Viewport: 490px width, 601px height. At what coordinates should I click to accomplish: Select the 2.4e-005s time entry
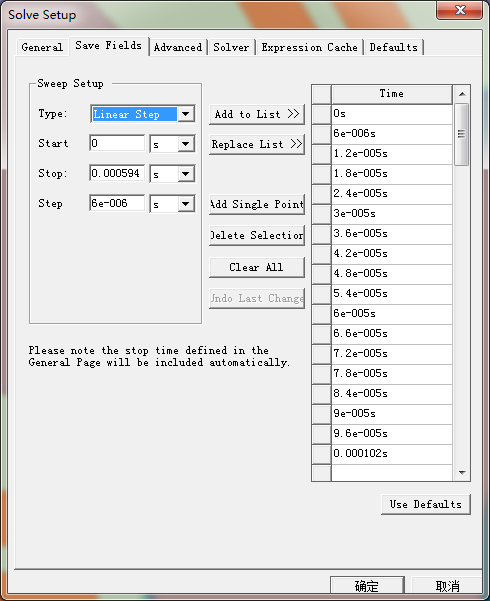(x=392, y=194)
